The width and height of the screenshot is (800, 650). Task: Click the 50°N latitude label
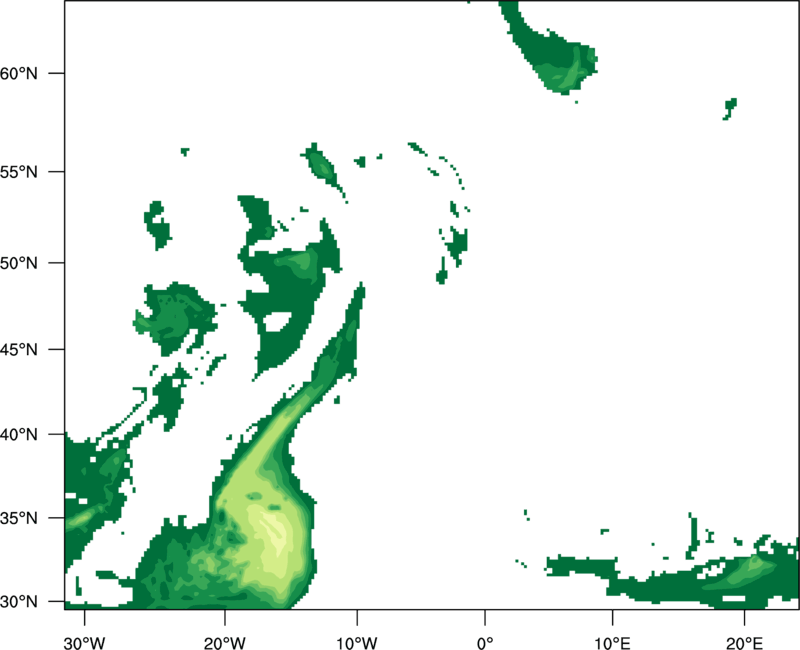pyautogui.click(x=19, y=263)
